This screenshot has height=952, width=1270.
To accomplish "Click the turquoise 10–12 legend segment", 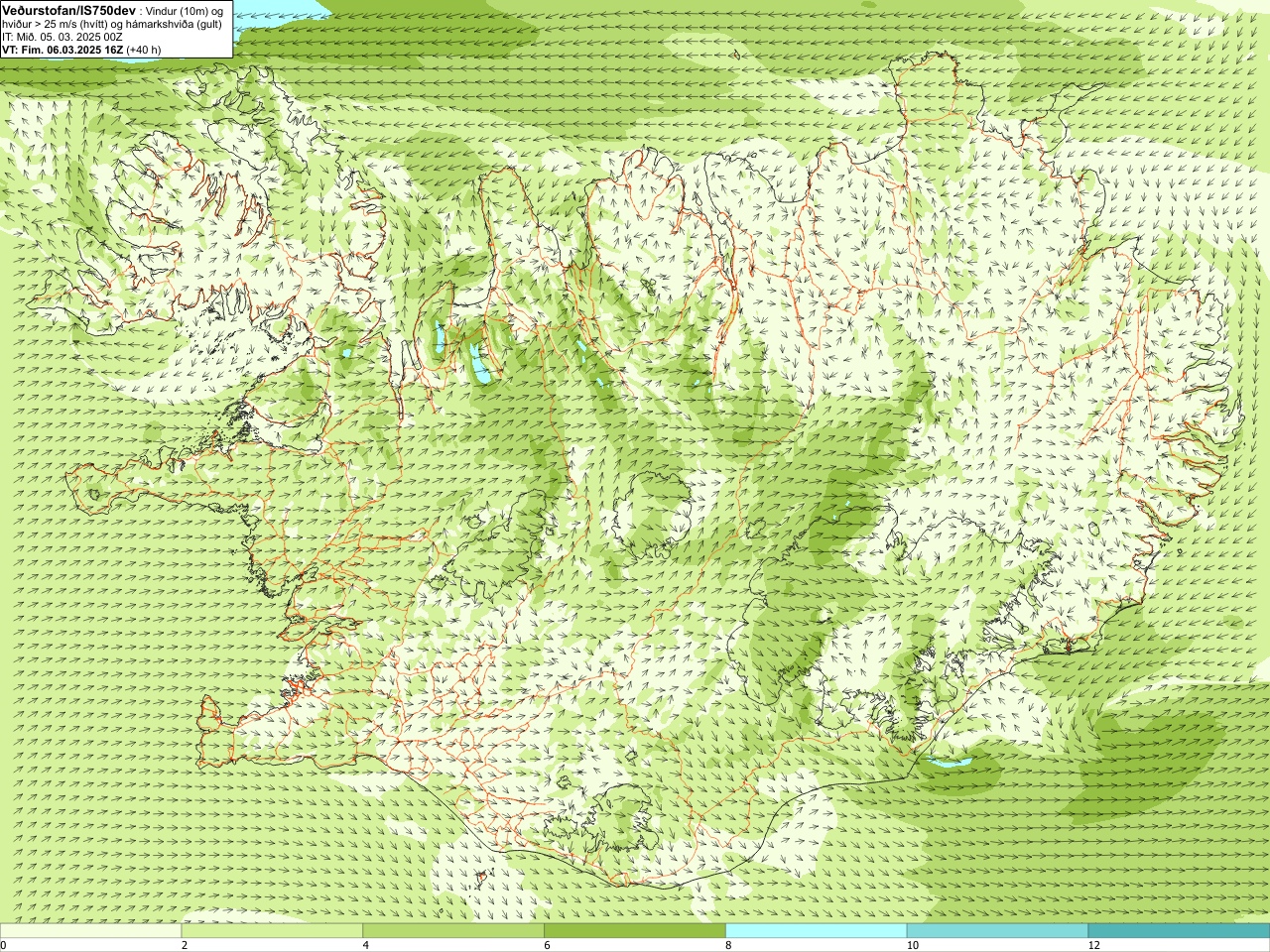I will (997, 931).
